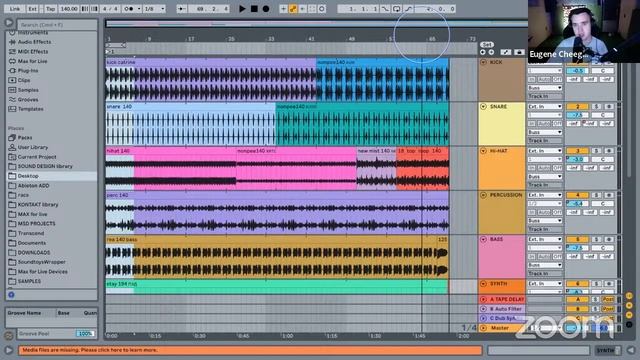The height and width of the screenshot is (360, 640).
Task: Click the Link button
Action: pyautogui.click(x=15, y=9)
